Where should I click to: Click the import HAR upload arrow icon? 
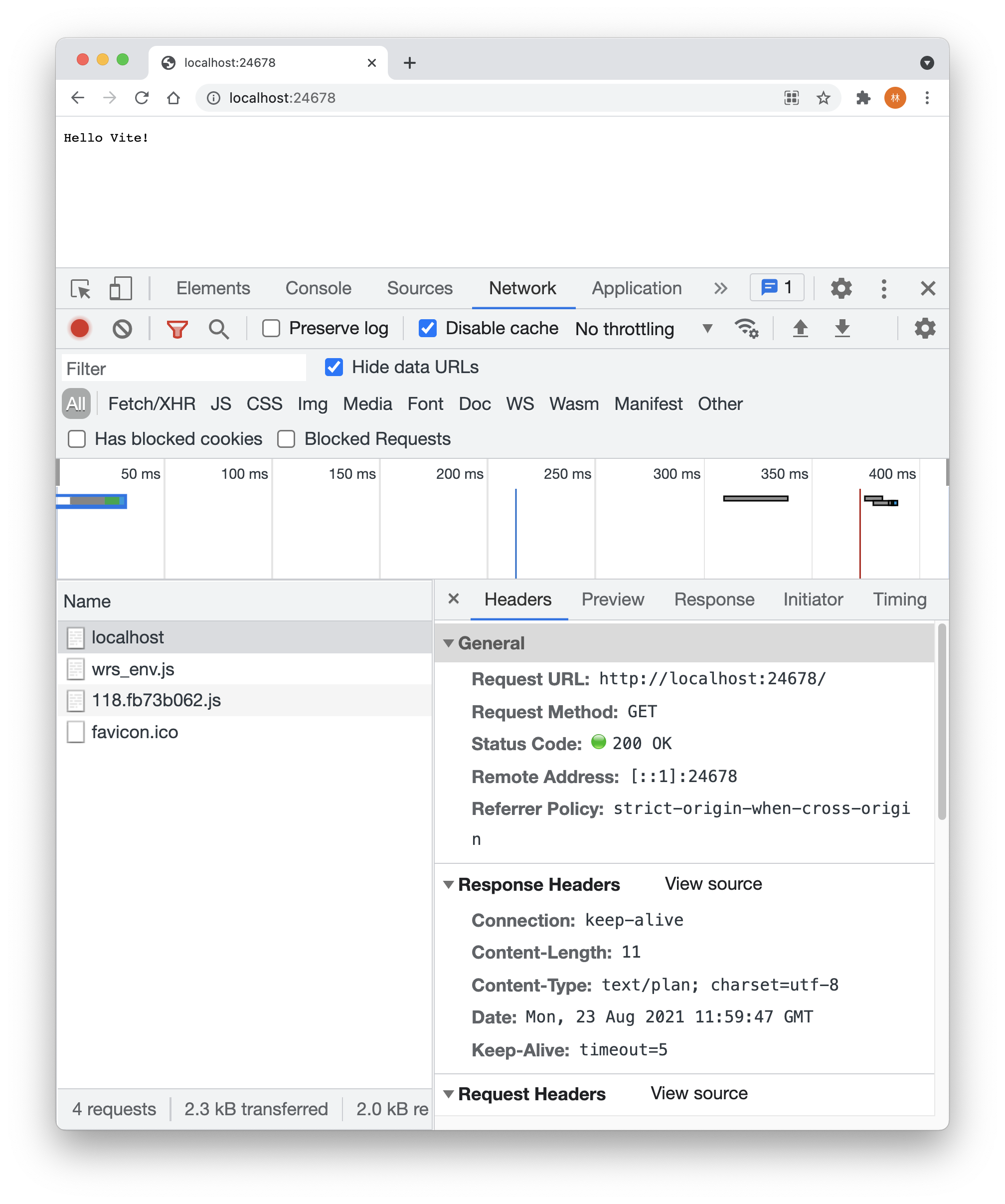click(x=800, y=329)
